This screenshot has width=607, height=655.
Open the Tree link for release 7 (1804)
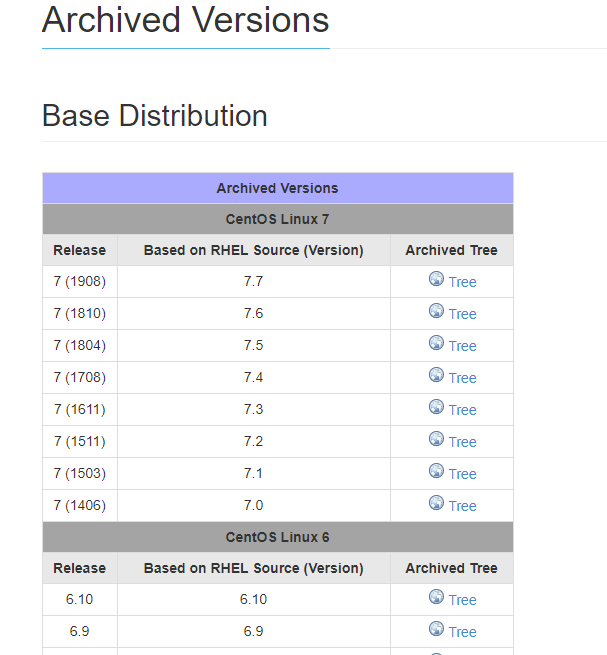coord(462,346)
